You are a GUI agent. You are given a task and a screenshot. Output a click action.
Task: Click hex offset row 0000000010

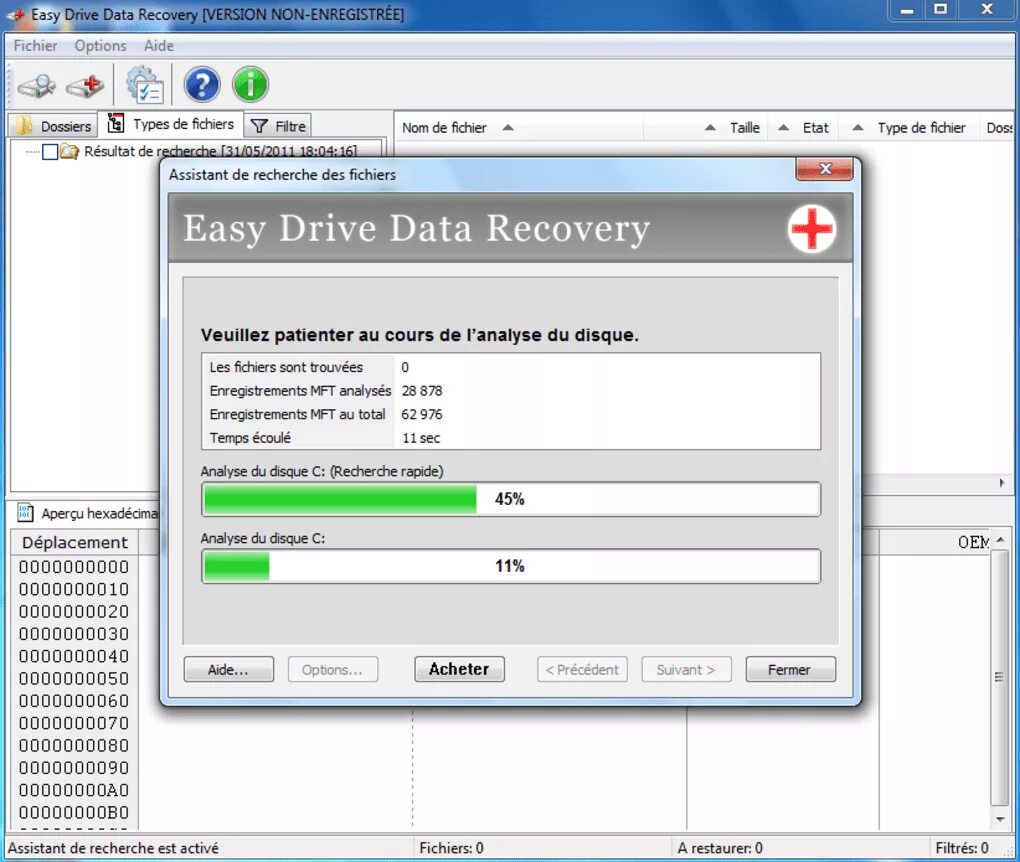coord(74,589)
